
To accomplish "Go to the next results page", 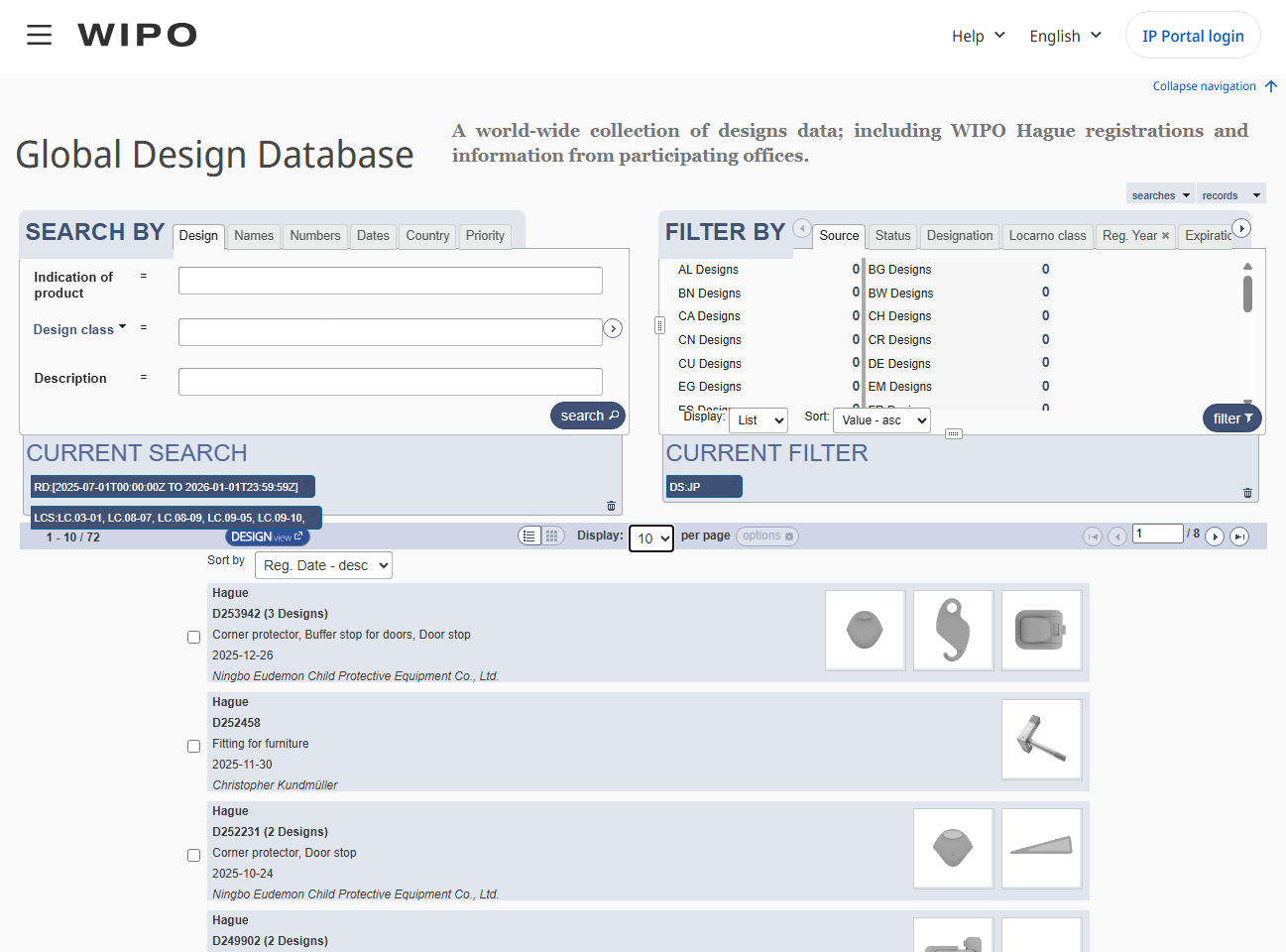I will click(x=1215, y=536).
